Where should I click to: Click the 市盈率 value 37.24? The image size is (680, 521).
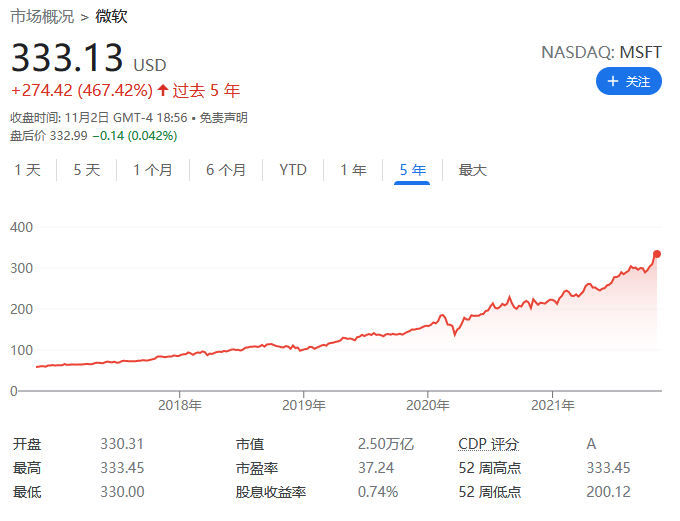(376, 468)
